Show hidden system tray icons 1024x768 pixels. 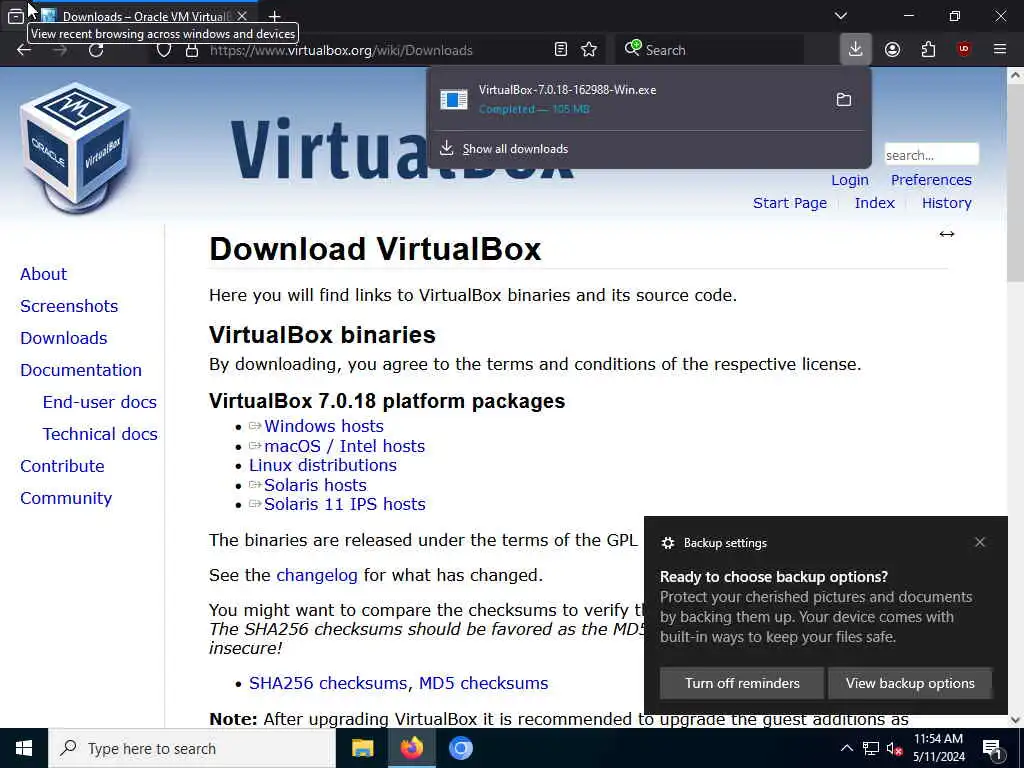point(846,749)
